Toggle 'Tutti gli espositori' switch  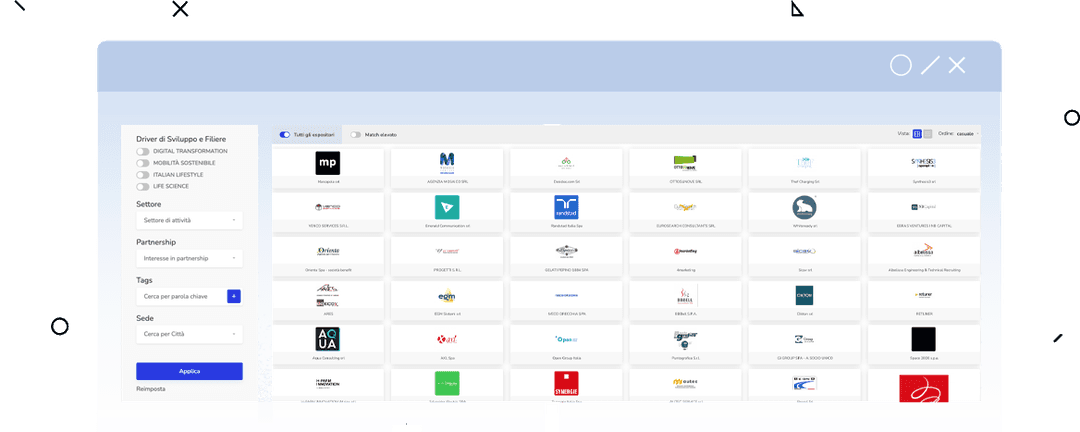coord(284,134)
